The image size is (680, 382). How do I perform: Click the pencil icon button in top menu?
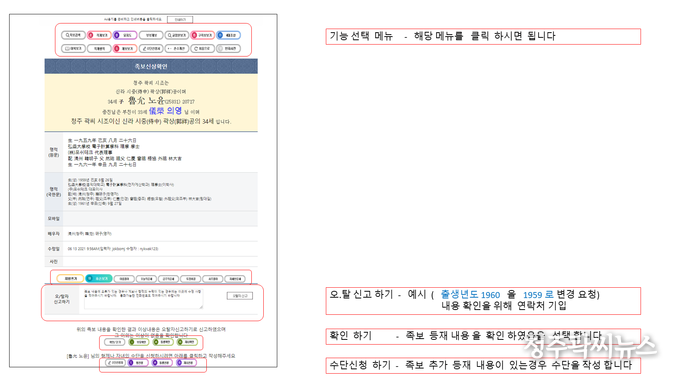(151, 49)
